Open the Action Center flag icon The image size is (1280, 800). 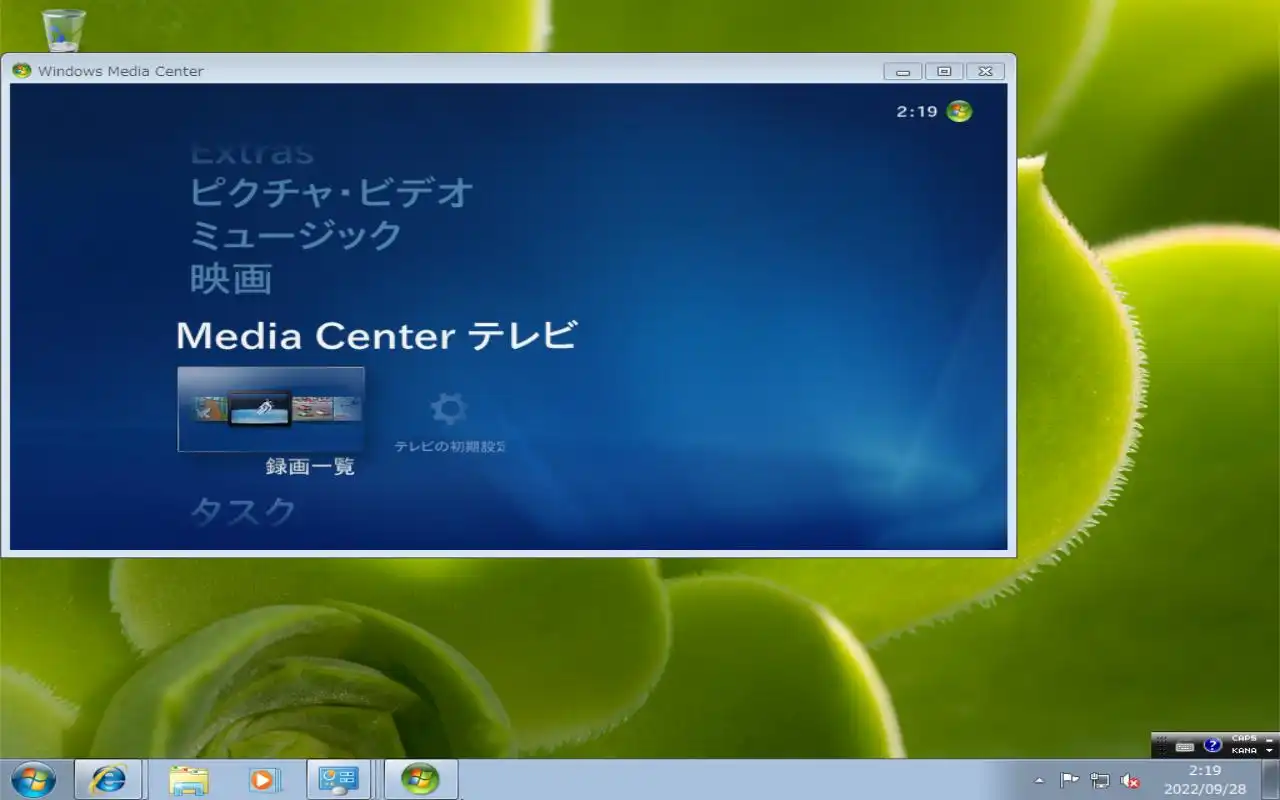click(1069, 780)
